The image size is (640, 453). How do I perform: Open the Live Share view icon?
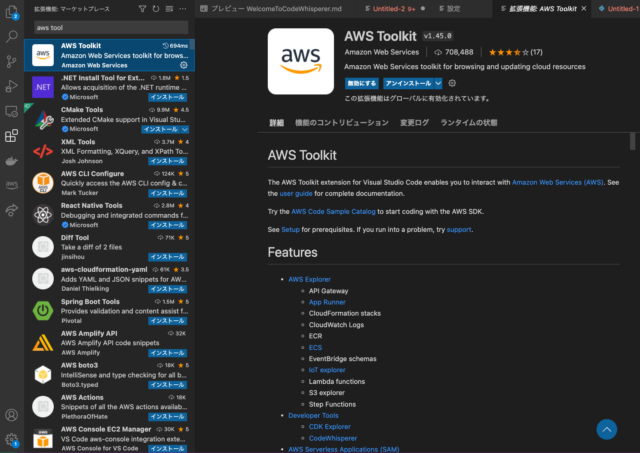coord(11,210)
